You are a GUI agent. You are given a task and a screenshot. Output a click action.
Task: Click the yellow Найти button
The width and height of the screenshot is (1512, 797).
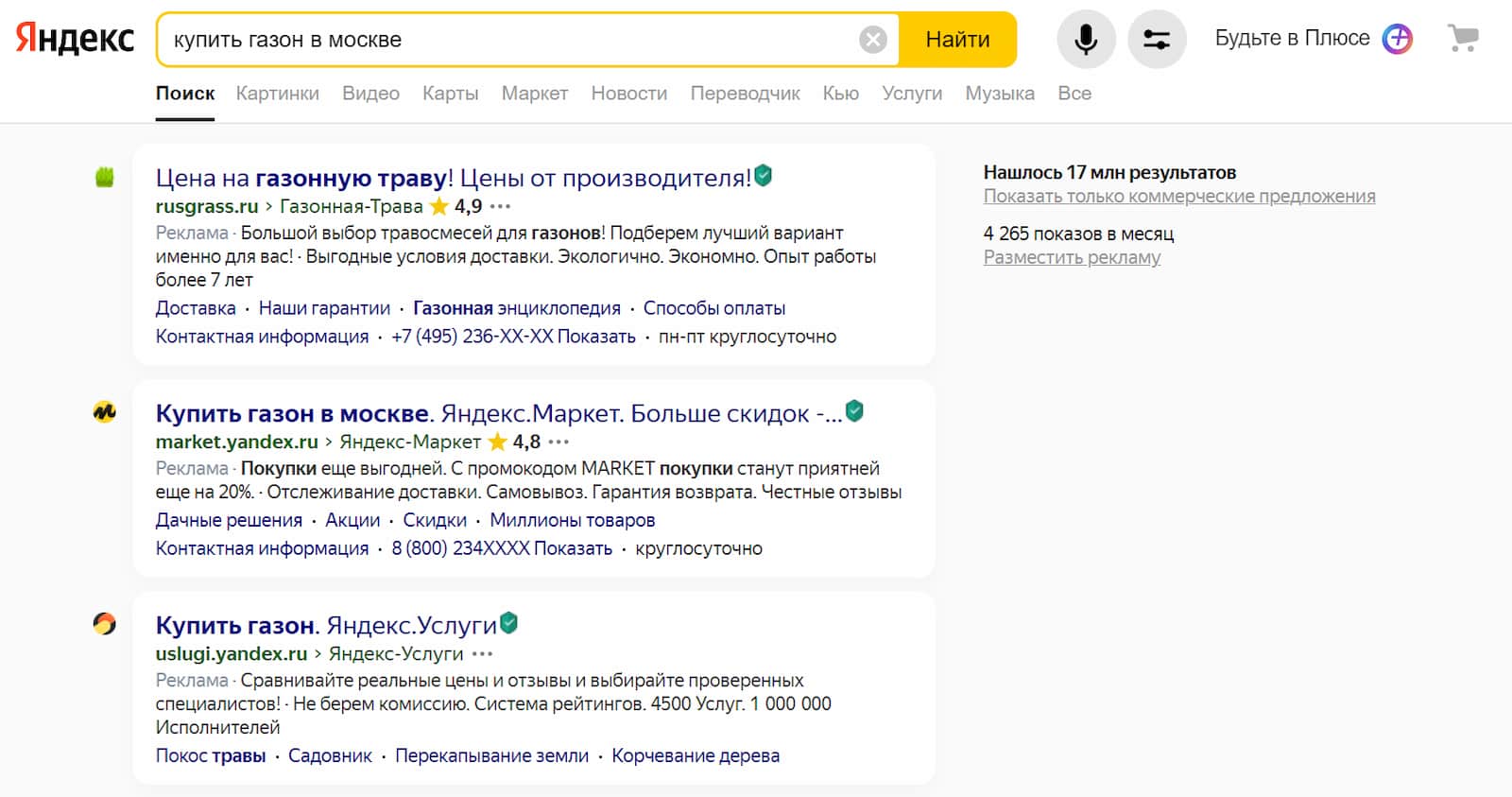coord(957,40)
